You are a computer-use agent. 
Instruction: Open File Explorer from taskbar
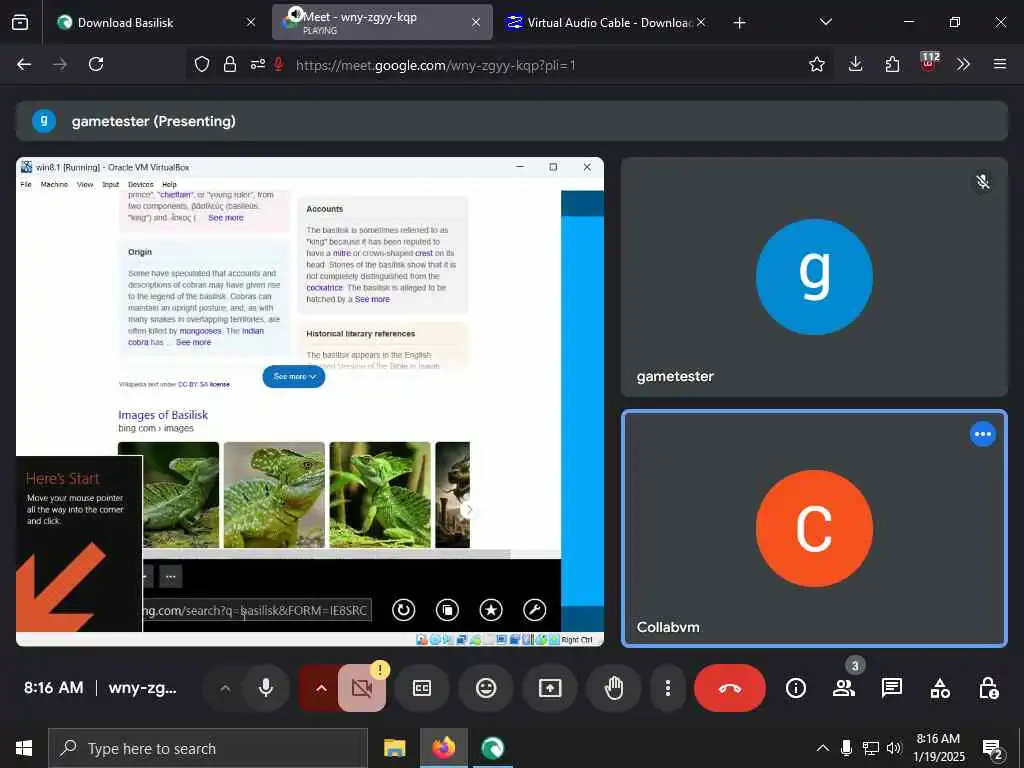point(394,748)
